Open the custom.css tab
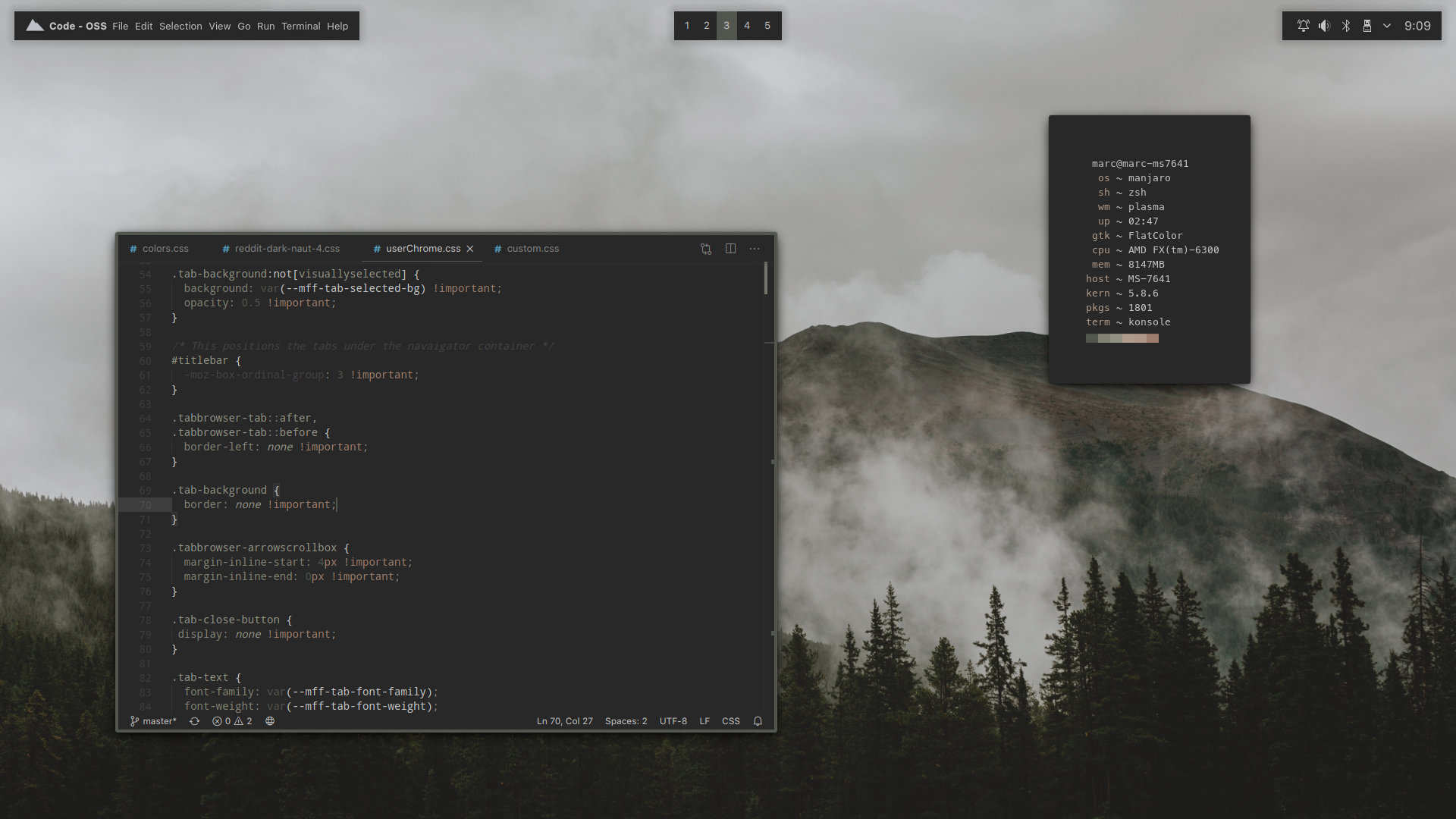 (532, 248)
